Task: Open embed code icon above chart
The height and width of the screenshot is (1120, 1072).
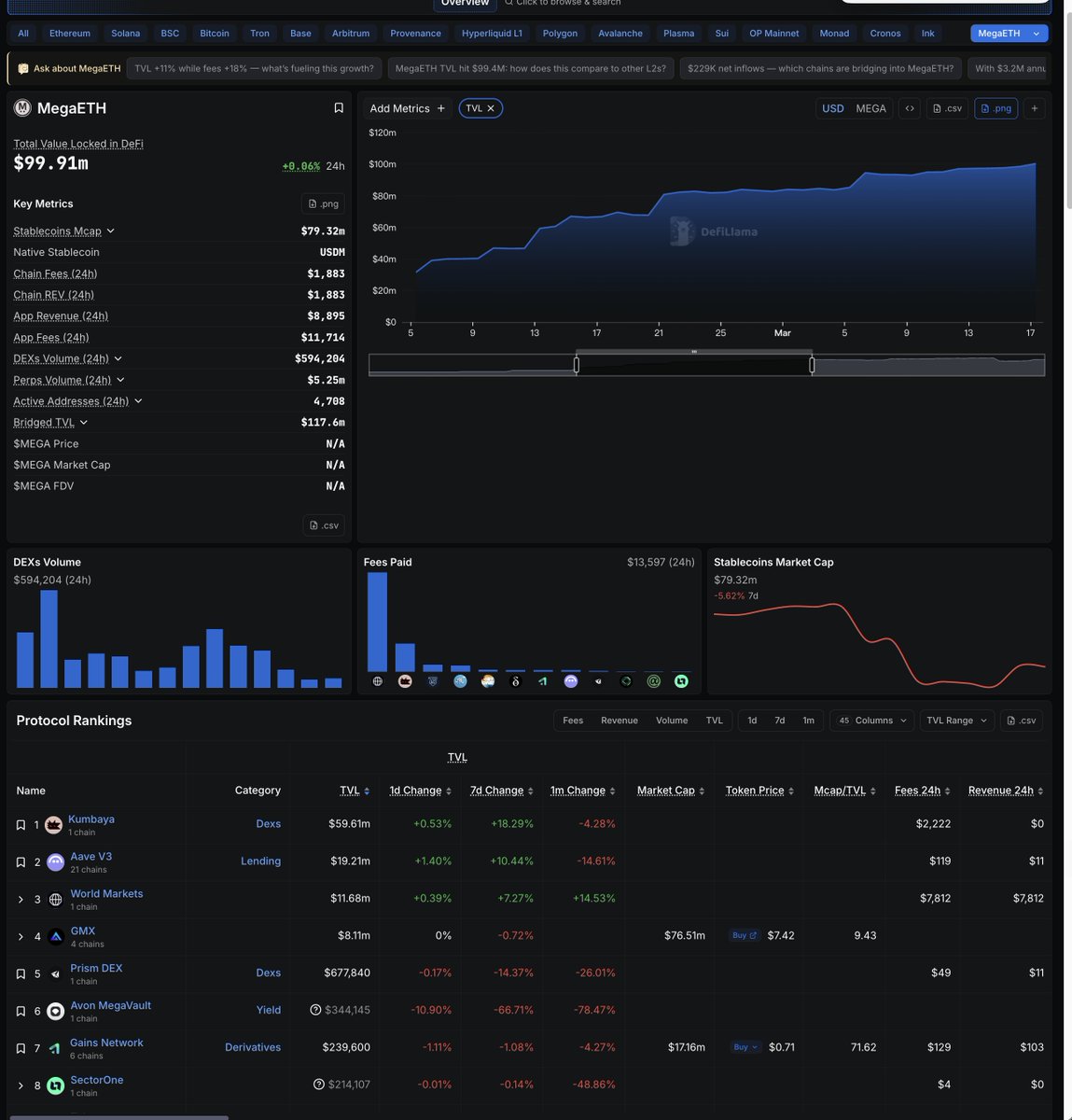Action: click(x=910, y=108)
